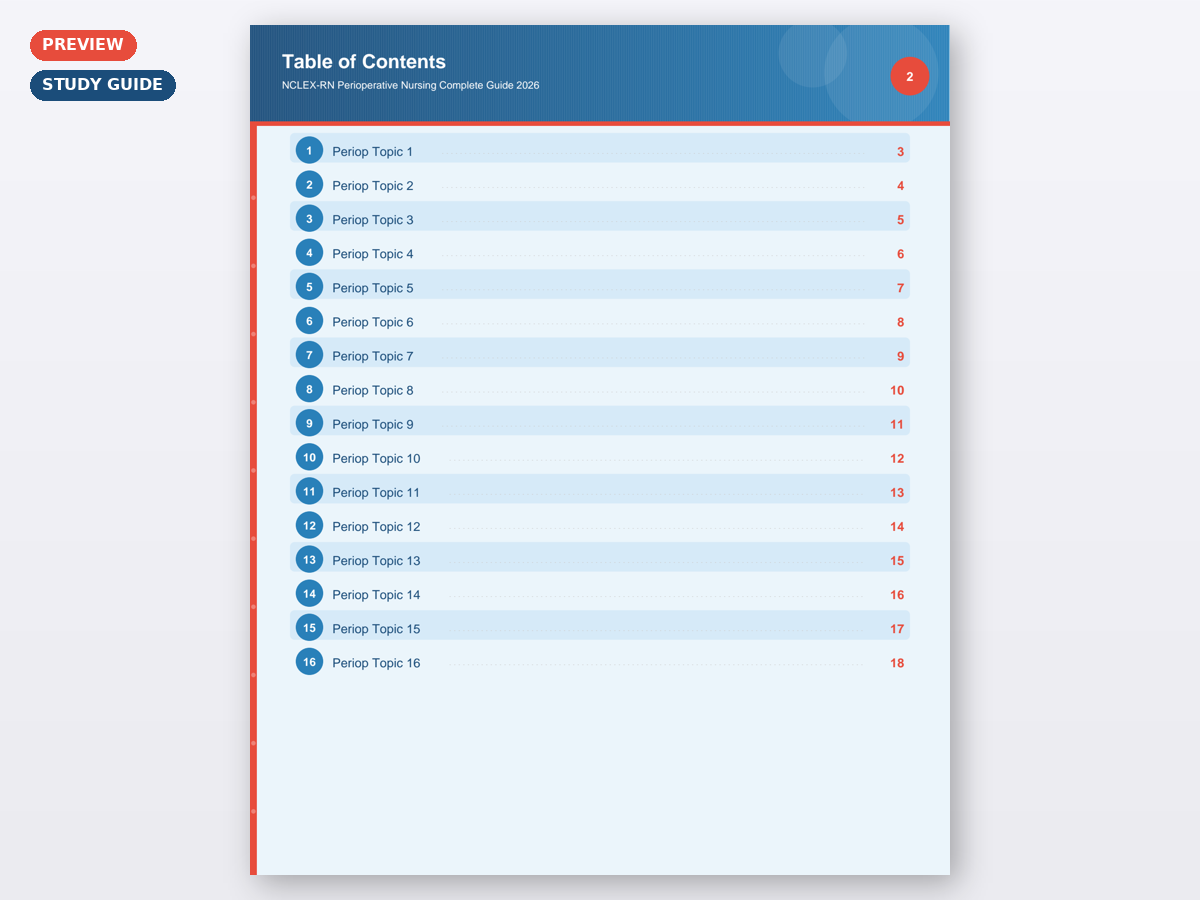Go to Periop Topic 8

coord(372,390)
